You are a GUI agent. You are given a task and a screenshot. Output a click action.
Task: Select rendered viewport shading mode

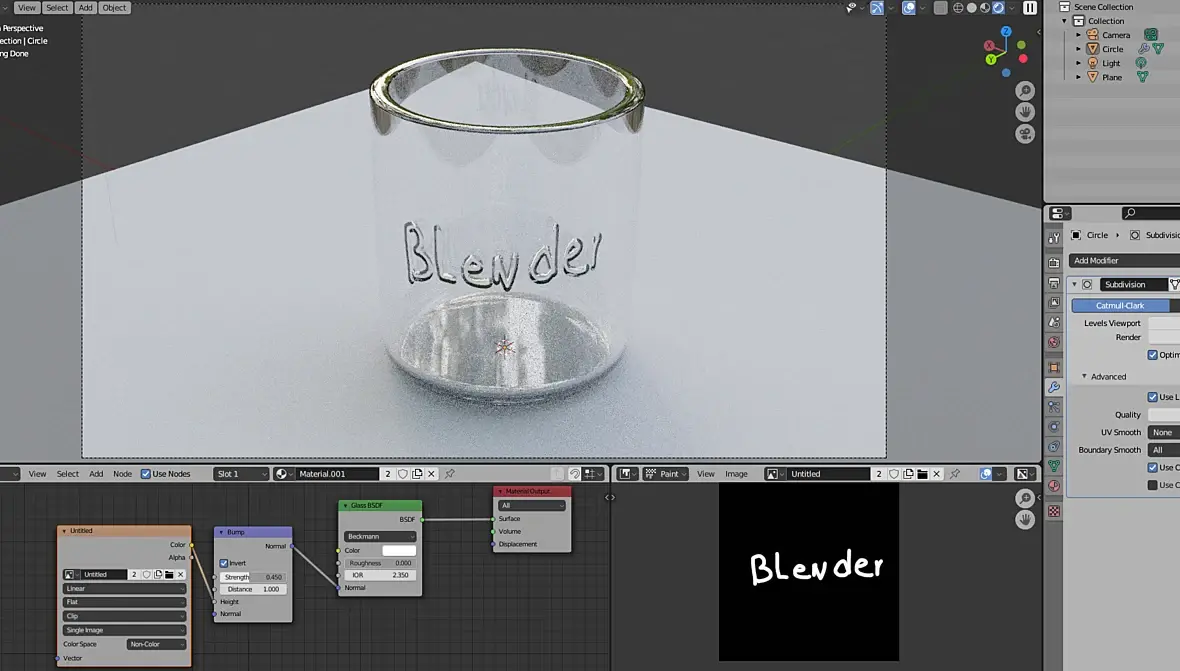pyautogui.click(x=998, y=8)
